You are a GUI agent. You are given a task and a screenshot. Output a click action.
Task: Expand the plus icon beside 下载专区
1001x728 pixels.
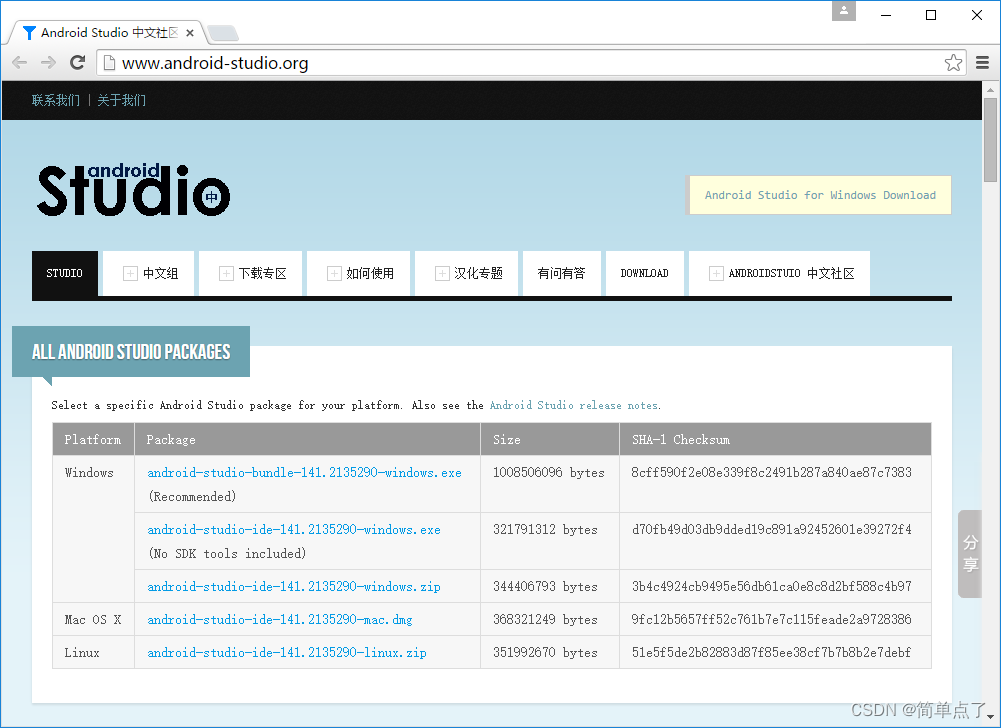pyautogui.click(x=226, y=273)
